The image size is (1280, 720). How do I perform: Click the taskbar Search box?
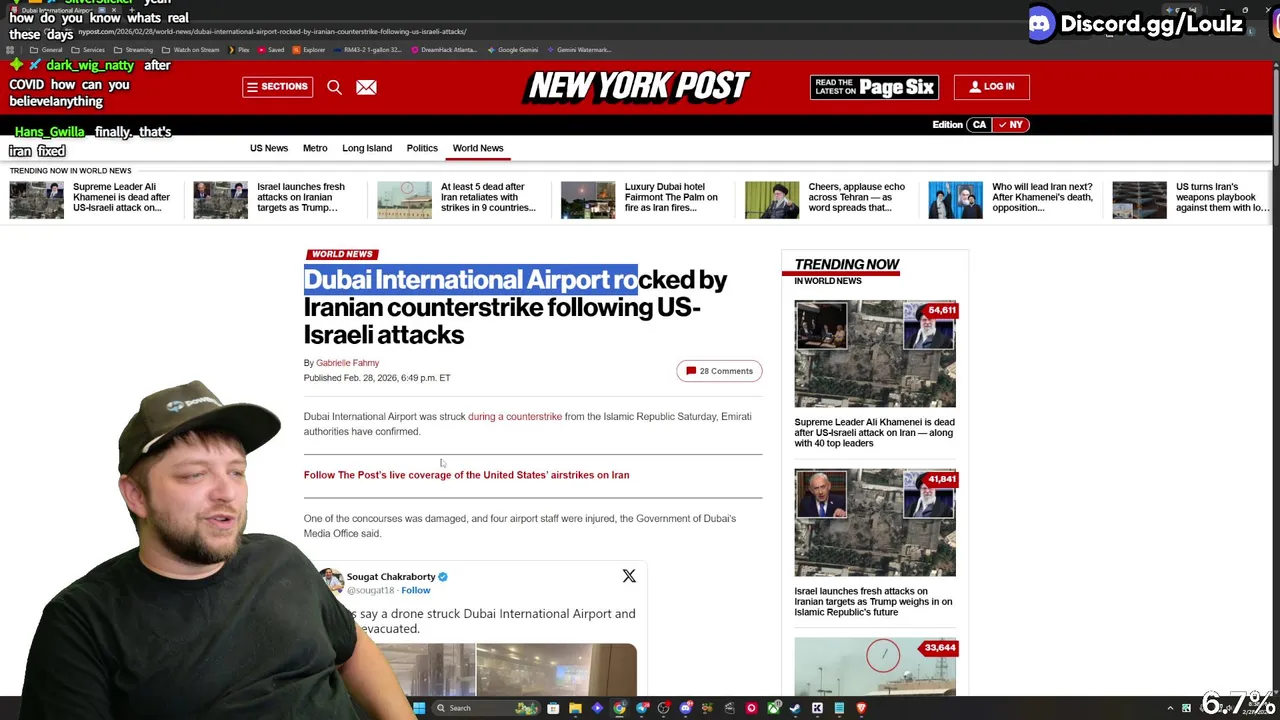click(486, 708)
